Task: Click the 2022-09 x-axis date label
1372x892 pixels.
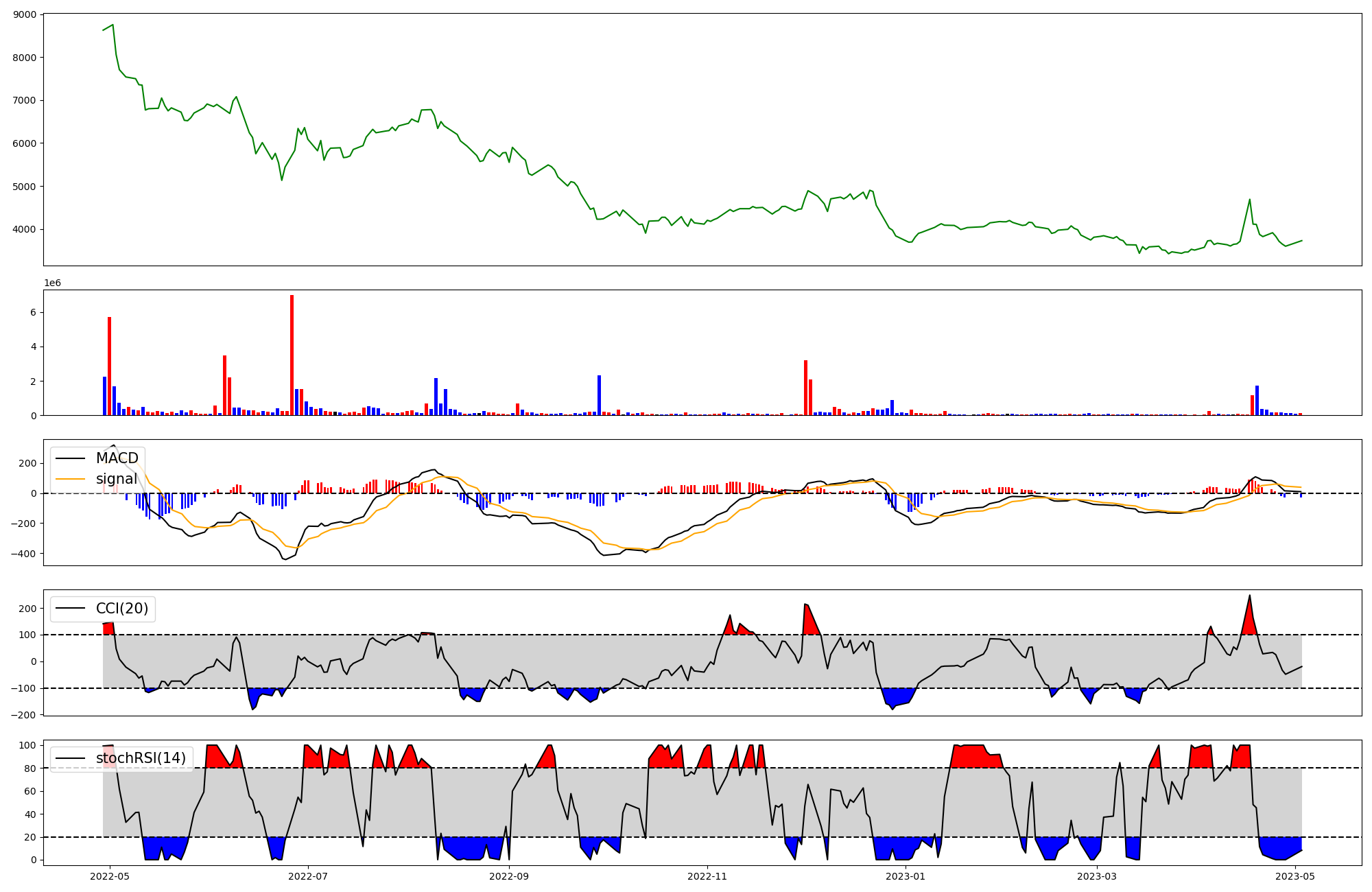Action: point(509,876)
